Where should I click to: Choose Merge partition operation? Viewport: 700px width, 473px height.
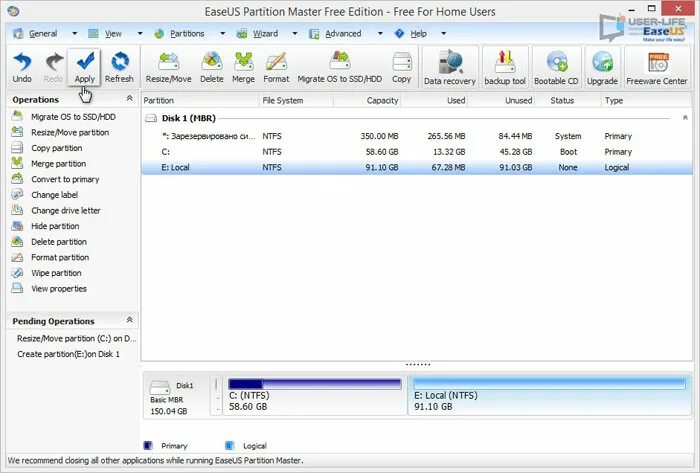coord(58,164)
